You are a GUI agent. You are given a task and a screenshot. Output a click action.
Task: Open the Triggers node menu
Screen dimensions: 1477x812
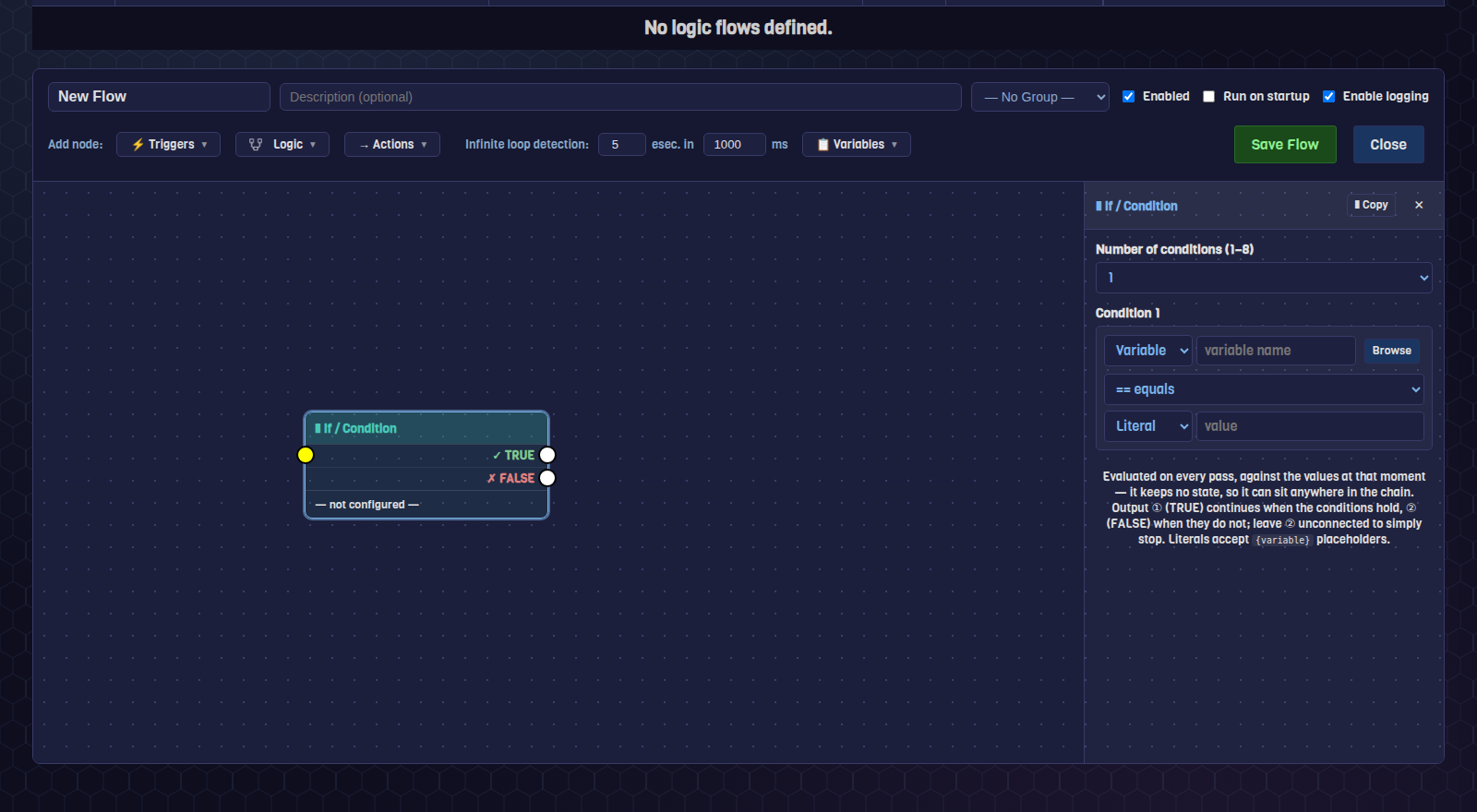(x=168, y=144)
